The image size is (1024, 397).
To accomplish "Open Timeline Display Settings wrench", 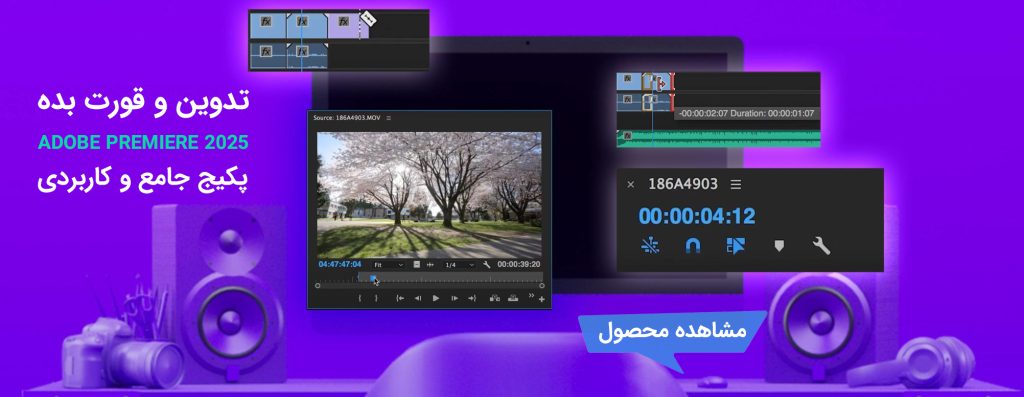I will 822,246.
